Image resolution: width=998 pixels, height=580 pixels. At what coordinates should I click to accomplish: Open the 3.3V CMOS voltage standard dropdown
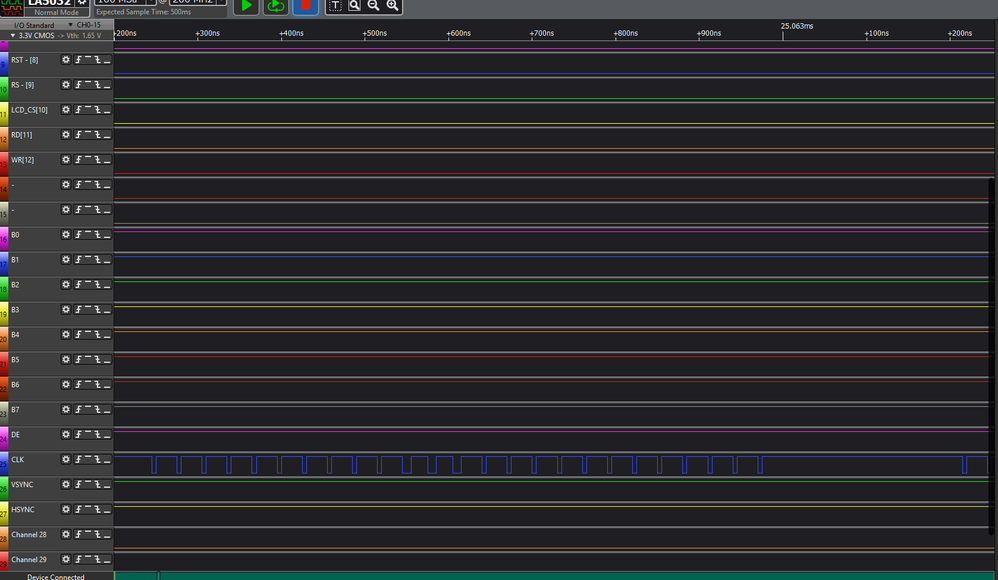tap(13, 35)
